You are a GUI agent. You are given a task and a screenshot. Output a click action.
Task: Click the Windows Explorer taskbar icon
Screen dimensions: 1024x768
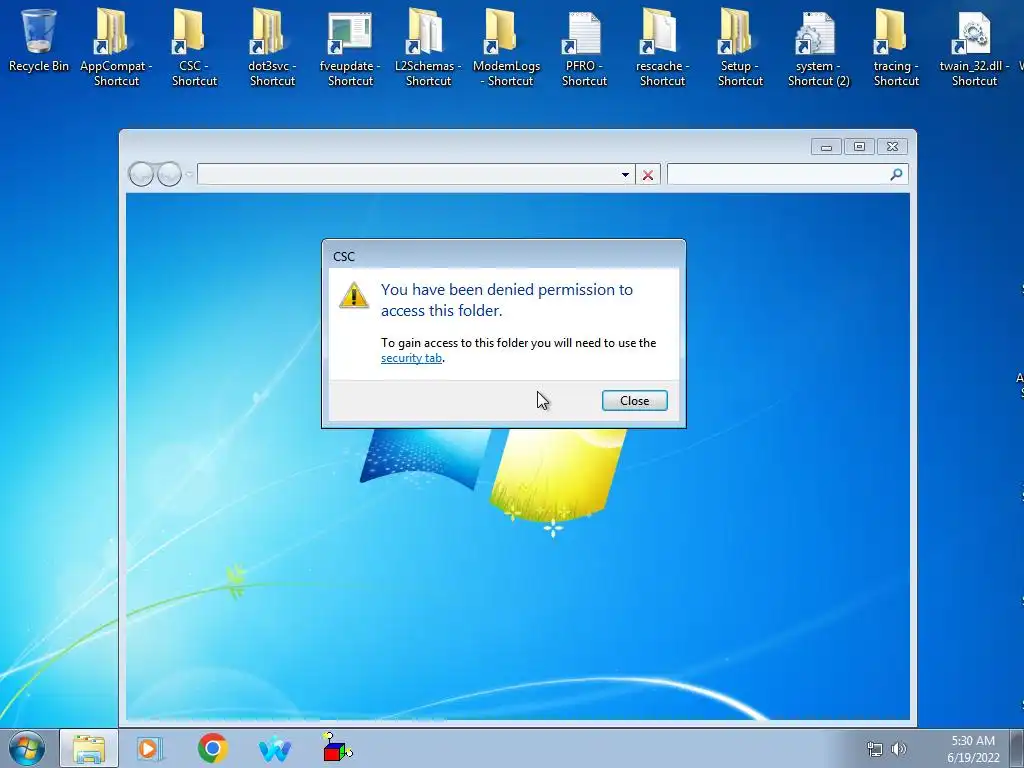pos(89,748)
